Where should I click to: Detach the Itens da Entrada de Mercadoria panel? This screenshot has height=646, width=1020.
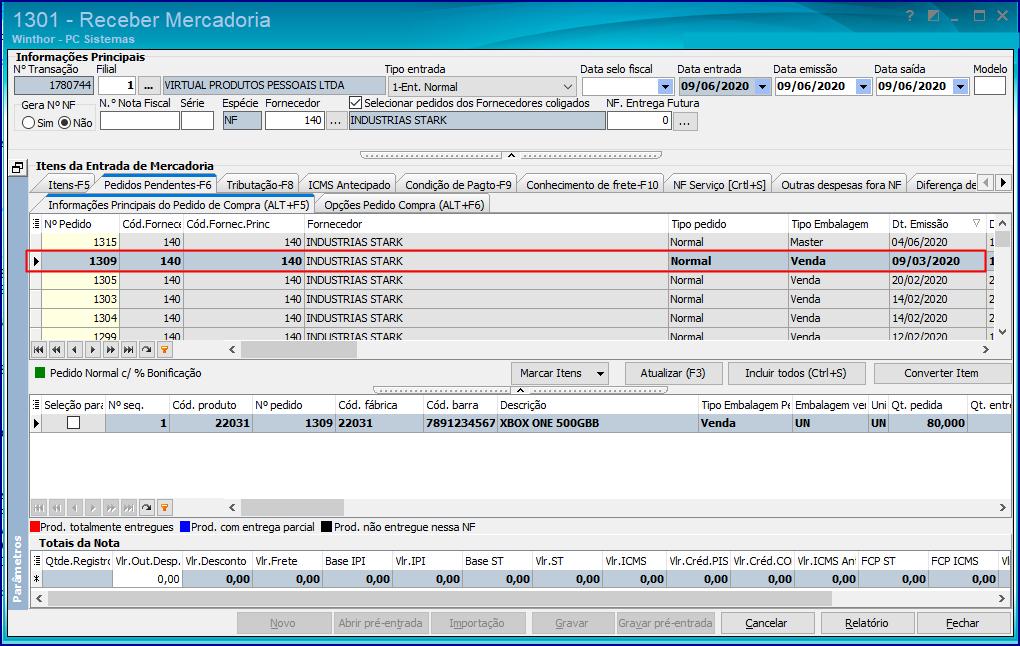[x=18, y=168]
